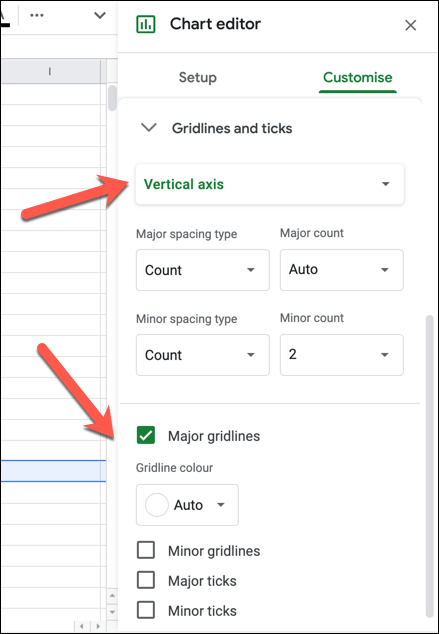Viewport: 439px width, 634px height.
Task: Close the Chart editor panel
Action: (x=411, y=25)
